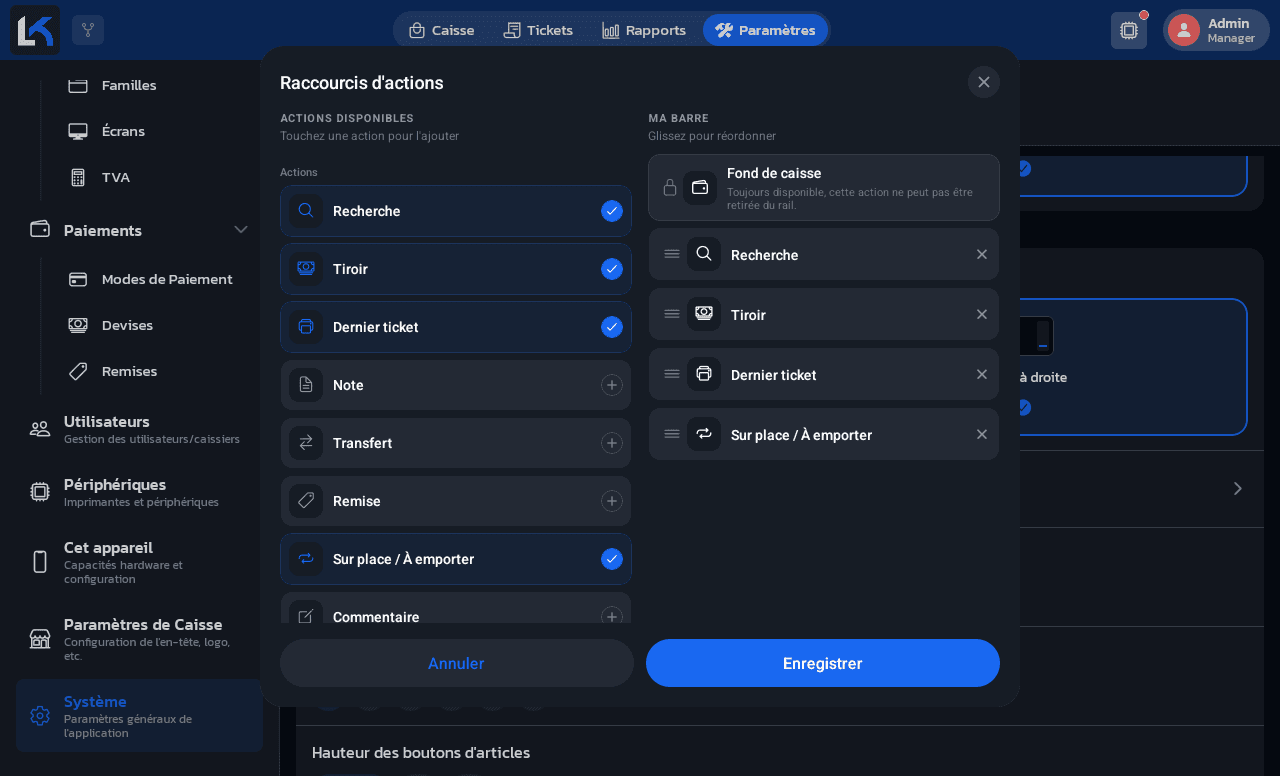Grab the Recherche reorder handle
This screenshot has height=776, width=1280.
pyautogui.click(x=672, y=254)
